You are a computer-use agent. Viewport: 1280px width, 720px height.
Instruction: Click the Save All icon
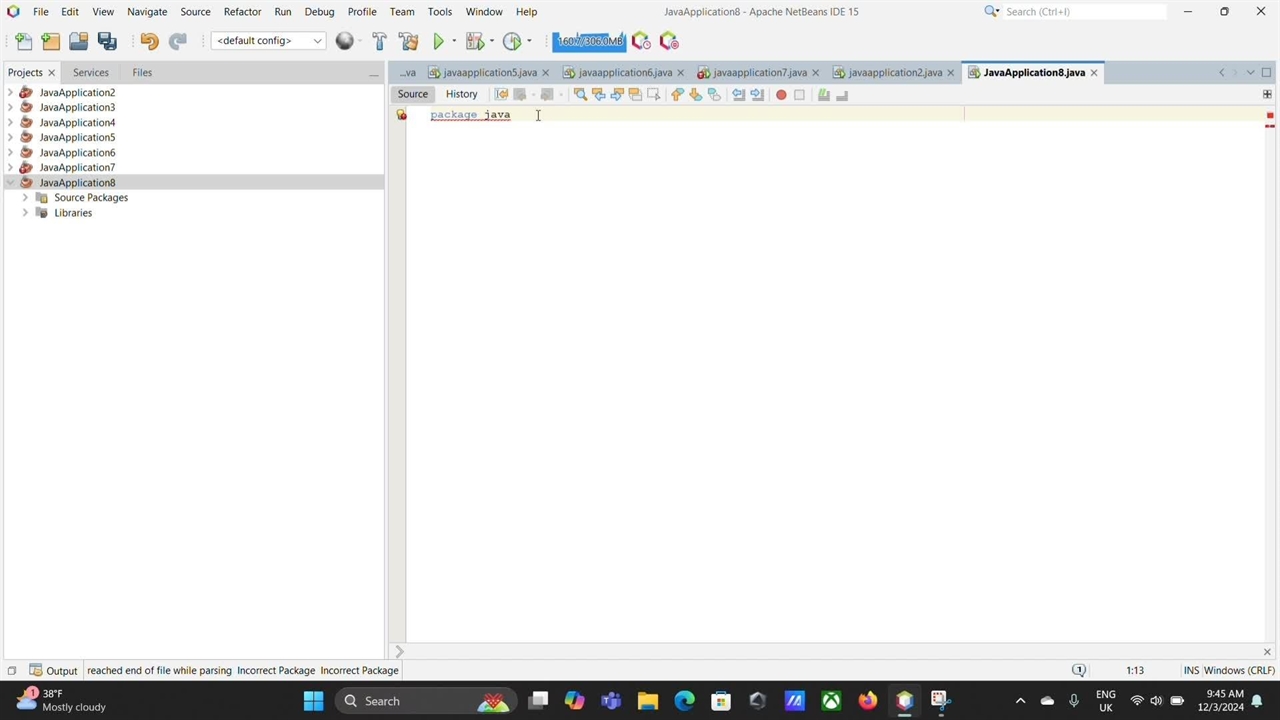pyautogui.click(x=107, y=41)
